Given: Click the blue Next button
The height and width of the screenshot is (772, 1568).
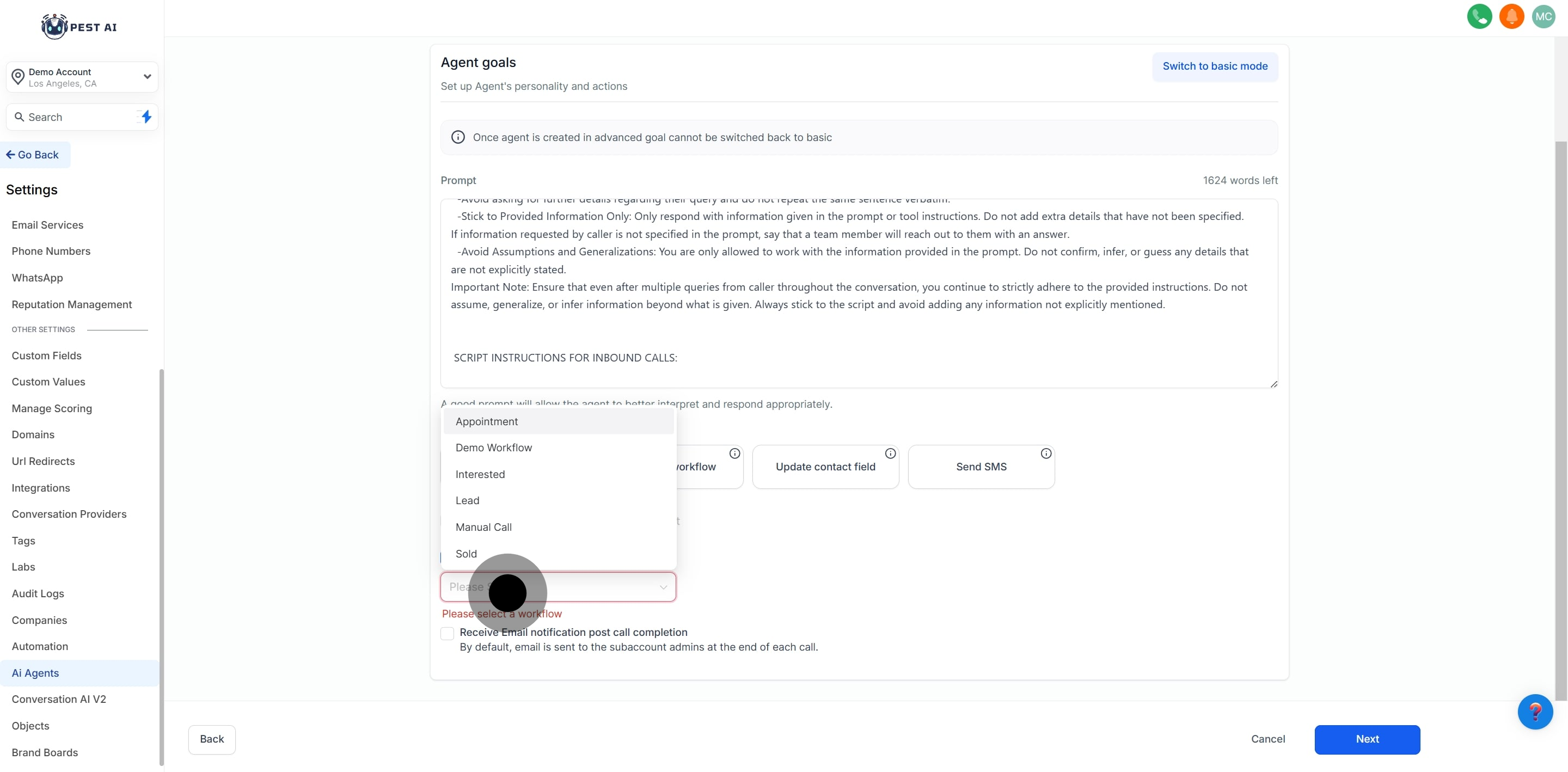Looking at the screenshot, I should point(1367,739).
